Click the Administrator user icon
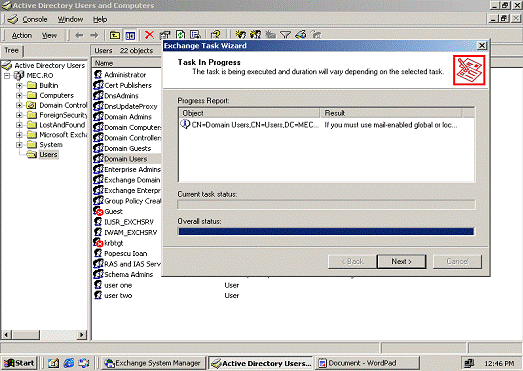The width and height of the screenshot is (523, 371). 98,74
